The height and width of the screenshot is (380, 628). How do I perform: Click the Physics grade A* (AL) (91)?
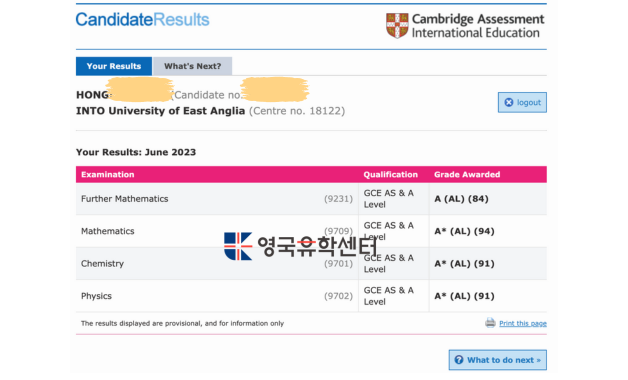click(464, 296)
